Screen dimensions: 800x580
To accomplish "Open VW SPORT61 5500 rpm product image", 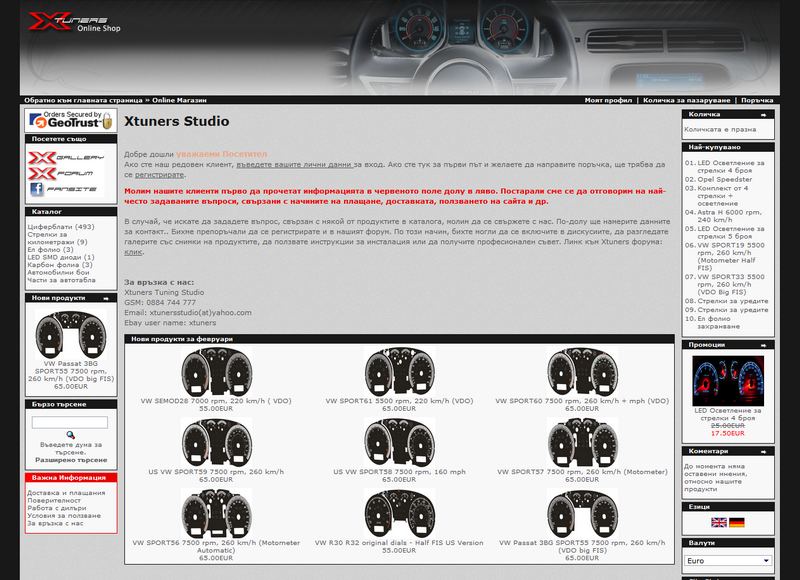I will [x=399, y=371].
